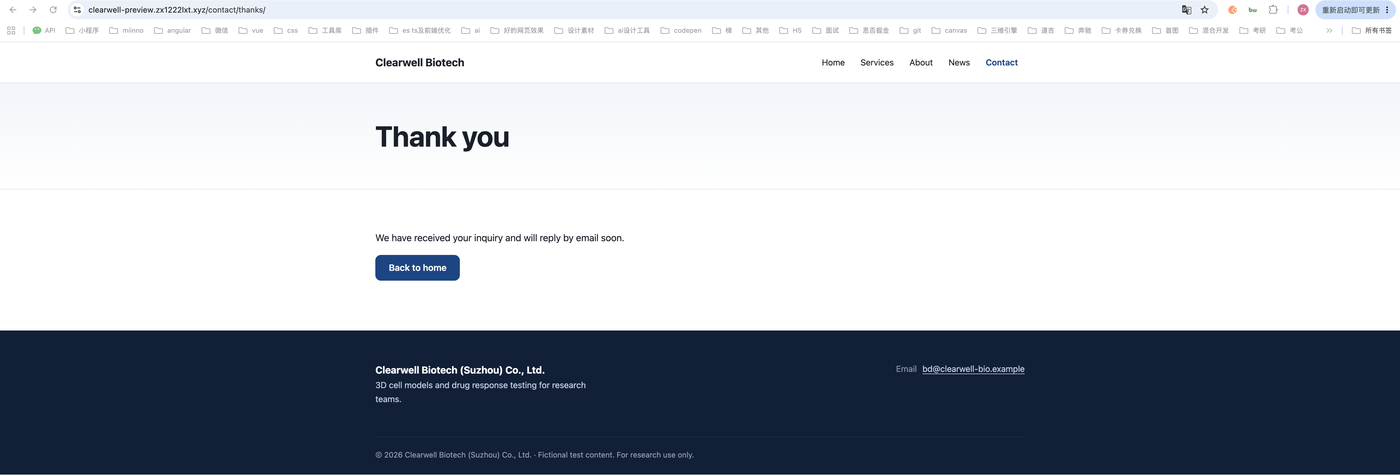The height and width of the screenshot is (476, 1400).
Task: Open the green 'bw' extension
Action: [x=1252, y=10]
